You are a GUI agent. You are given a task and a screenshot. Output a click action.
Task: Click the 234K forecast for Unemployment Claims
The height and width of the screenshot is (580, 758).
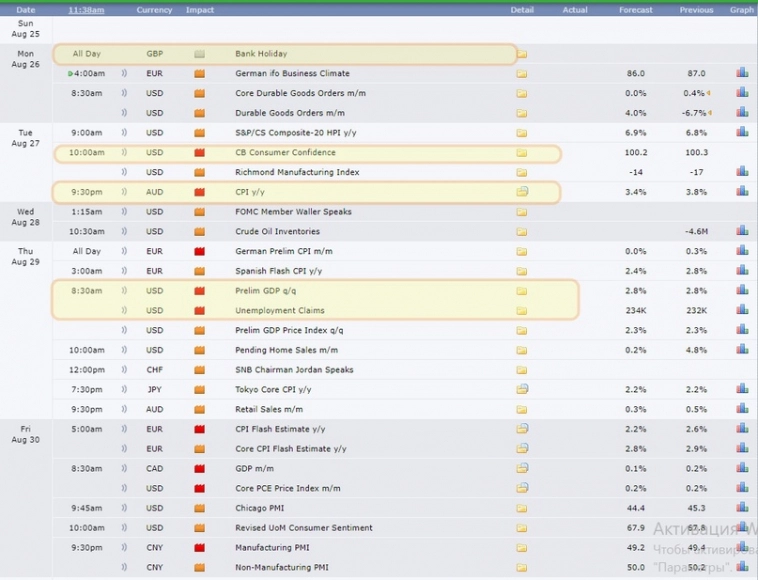coord(636,310)
